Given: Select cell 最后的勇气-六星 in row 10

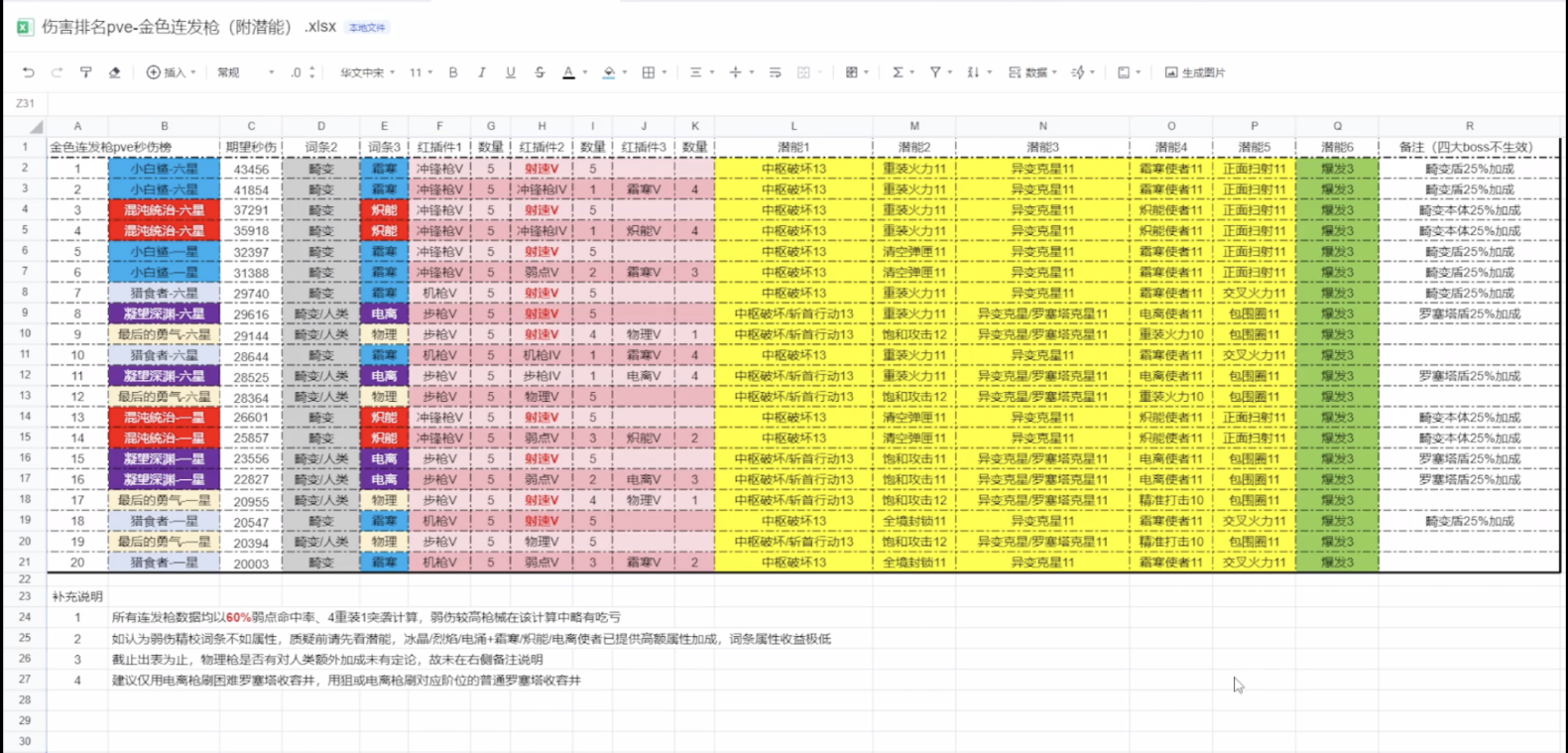Looking at the screenshot, I should click(164, 334).
